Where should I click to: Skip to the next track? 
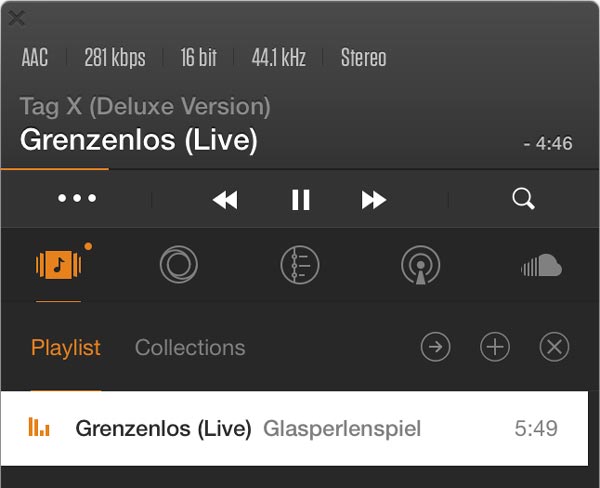click(374, 200)
